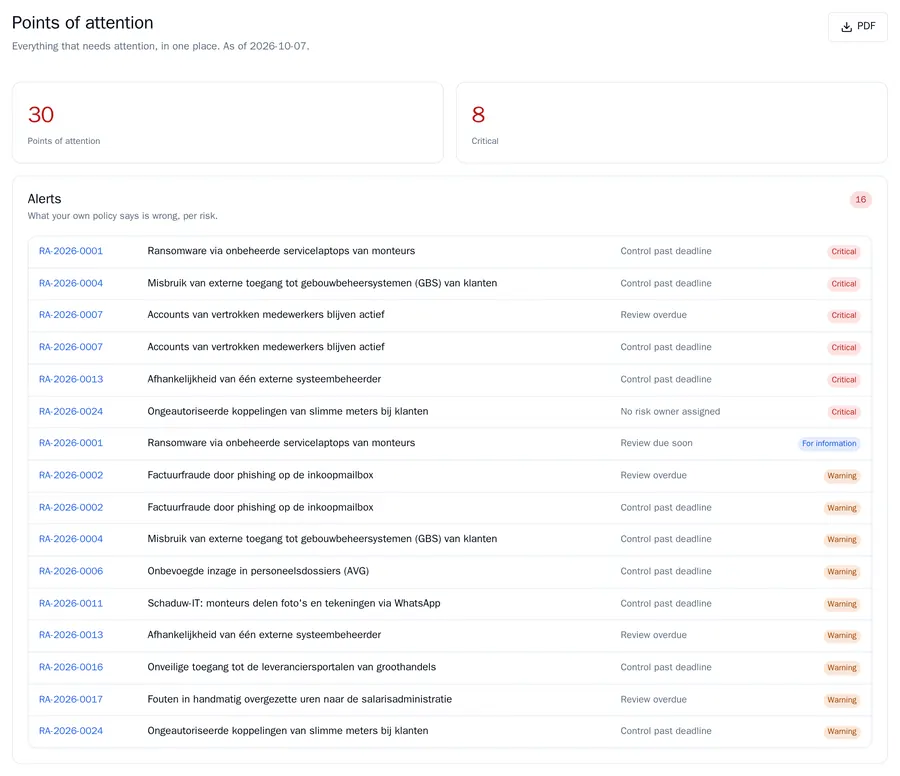Click Warning badge on Fouten in handmatig row
The width and height of the screenshot is (900, 776).
click(841, 699)
